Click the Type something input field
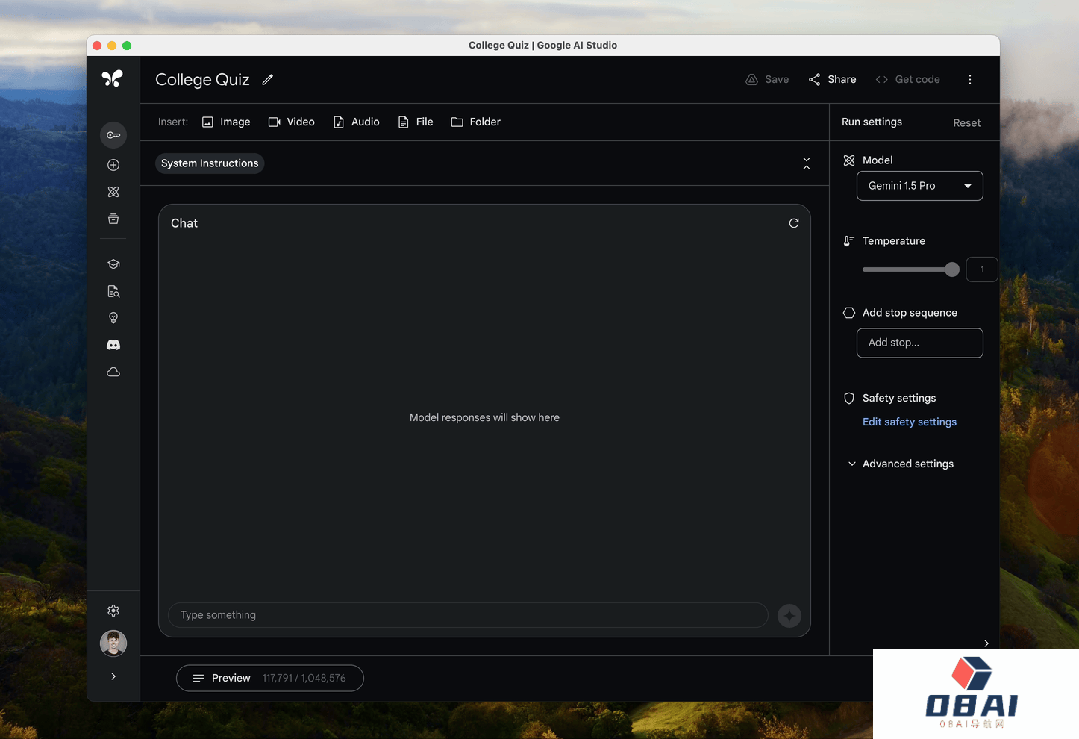 point(467,615)
